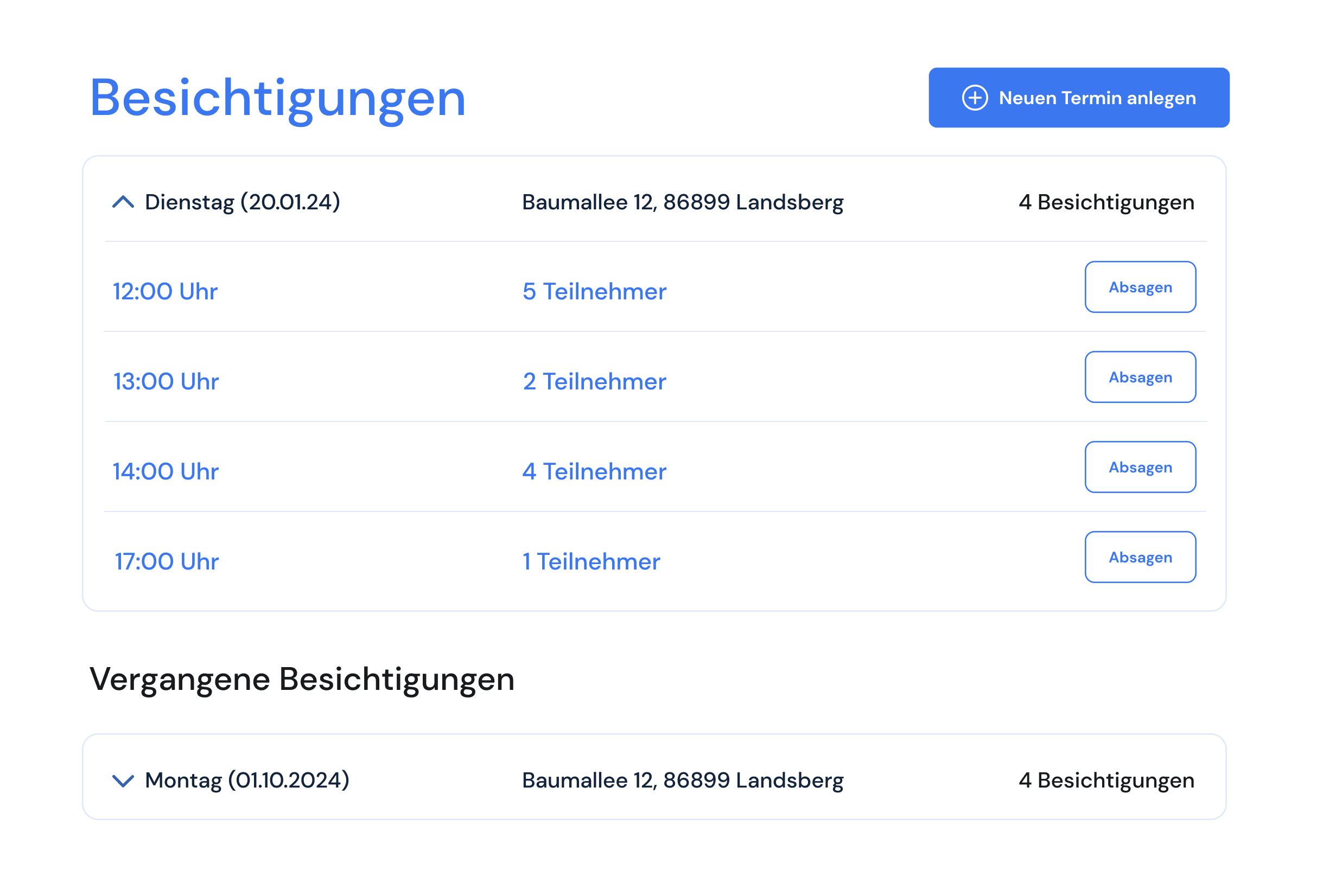Viewport: 1342px width, 896px height.
Task: Open the 13:00 Uhr time link
Action: pos(166,381)
